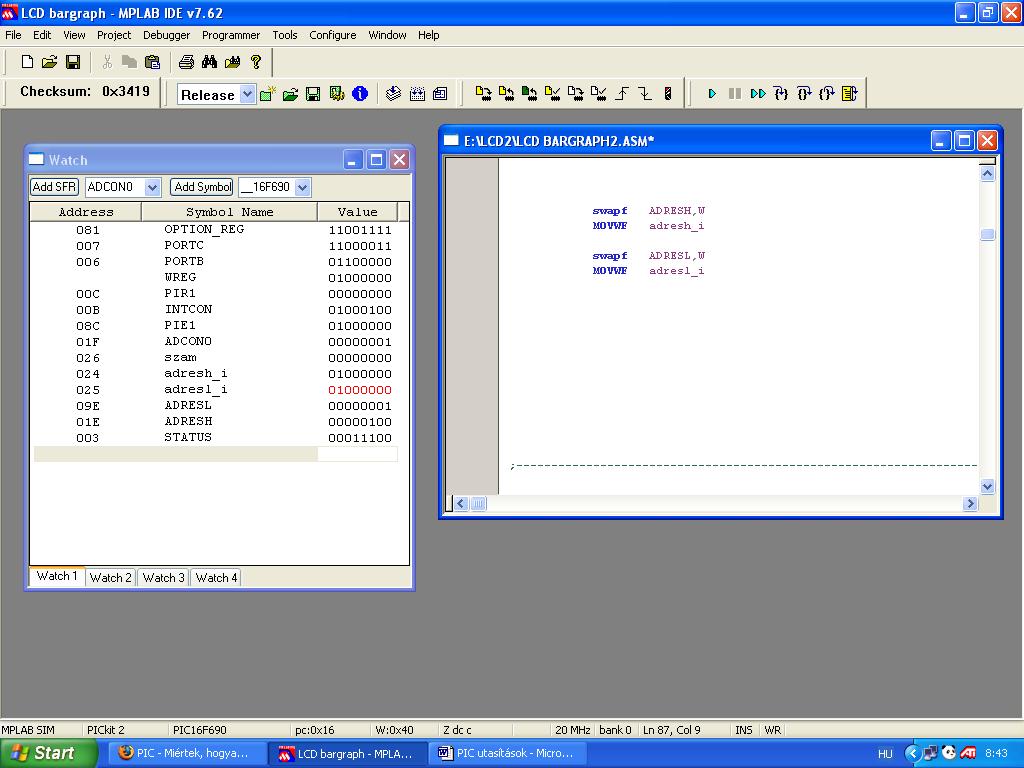The width and height of the screenshot is (1024, 768).
Task: Click the code line 'MOVWF adresh_i'
Action: click(648, 226)
